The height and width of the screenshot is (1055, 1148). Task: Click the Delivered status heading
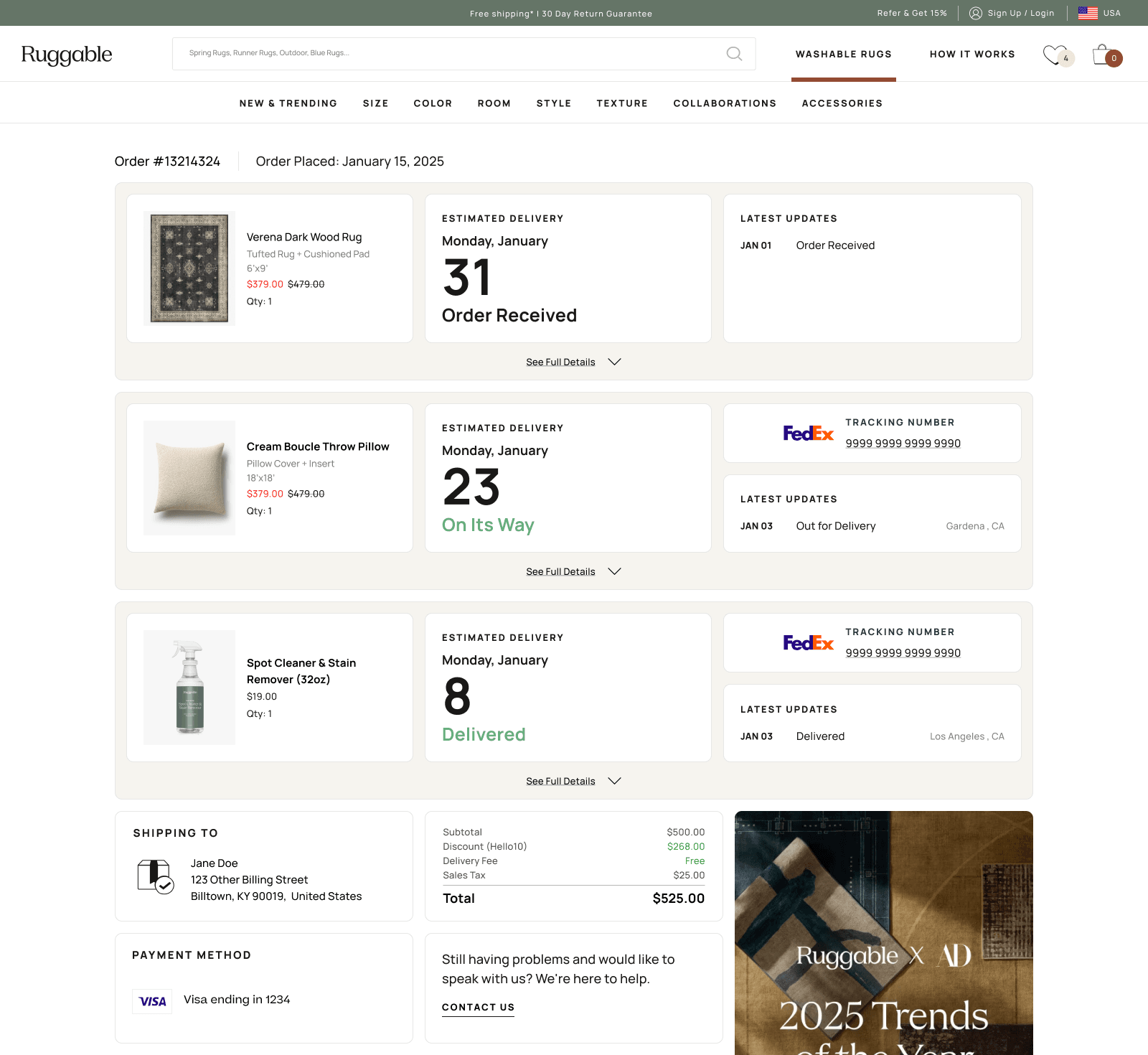coord(484,734)
